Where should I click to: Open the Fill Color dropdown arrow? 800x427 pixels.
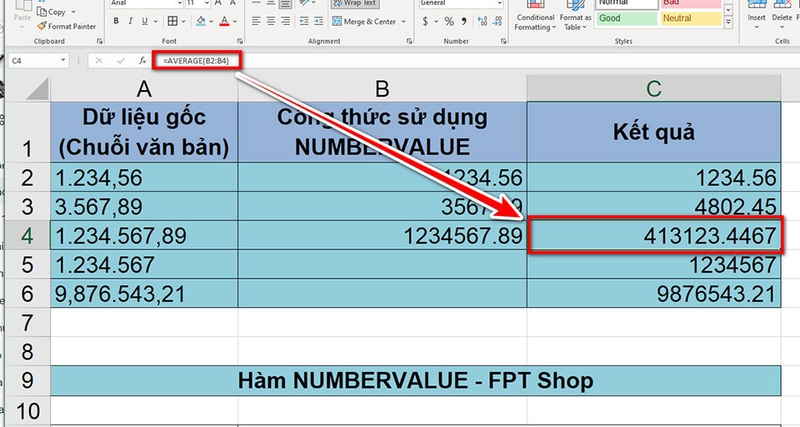click(211, 21)
